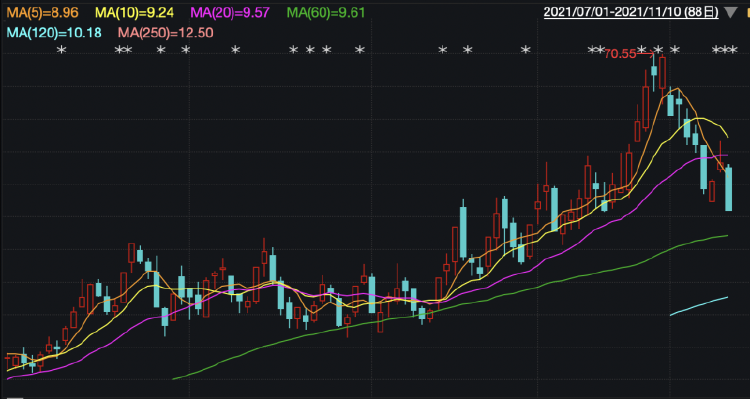Image resolution: width=750 pixels, height=399 pixels.
Task: Select the last large cyan candlestick
Action: click(728, 188)
